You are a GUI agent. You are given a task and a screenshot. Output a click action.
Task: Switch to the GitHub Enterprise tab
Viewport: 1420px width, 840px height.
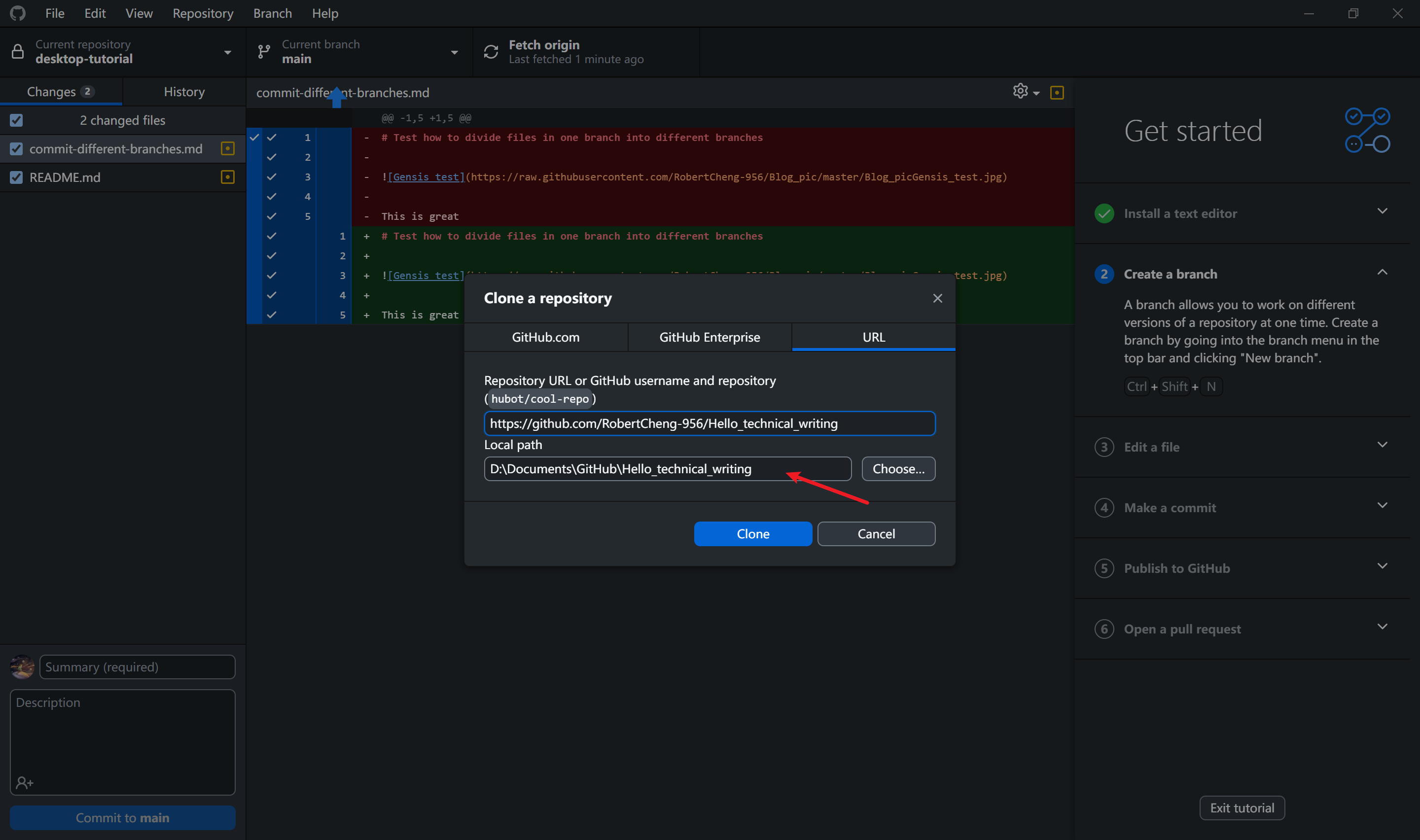[709, 337]
